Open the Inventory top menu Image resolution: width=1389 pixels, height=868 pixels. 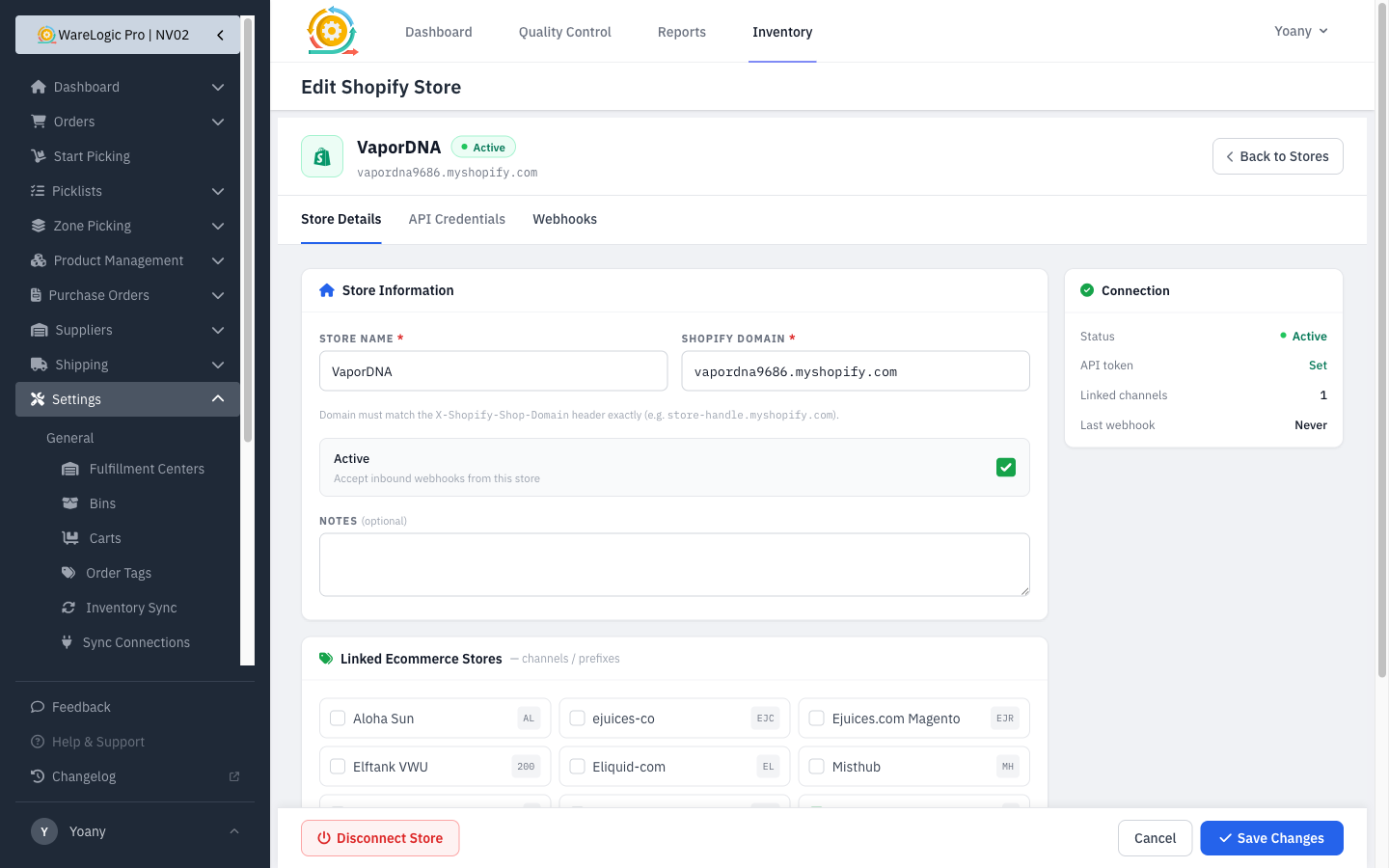pos(782,32)
